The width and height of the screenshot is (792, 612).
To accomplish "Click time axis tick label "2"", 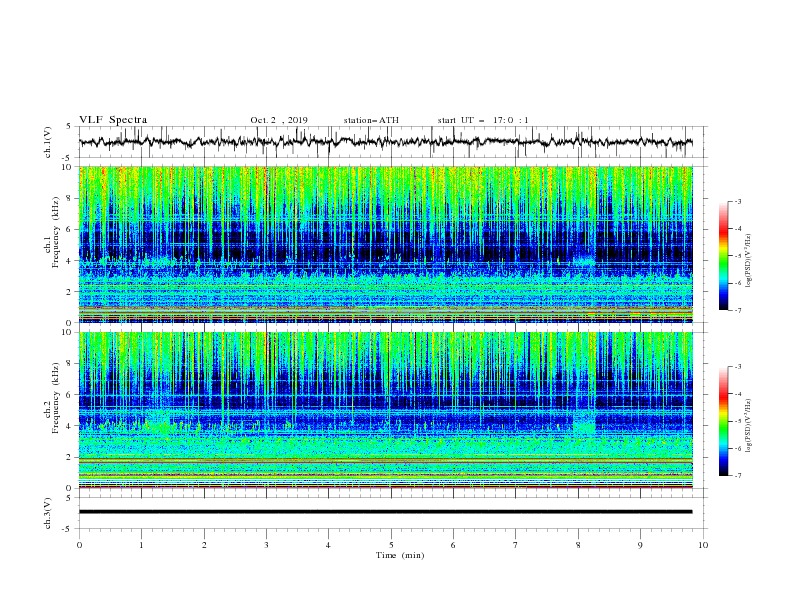I will click(204, 545).
